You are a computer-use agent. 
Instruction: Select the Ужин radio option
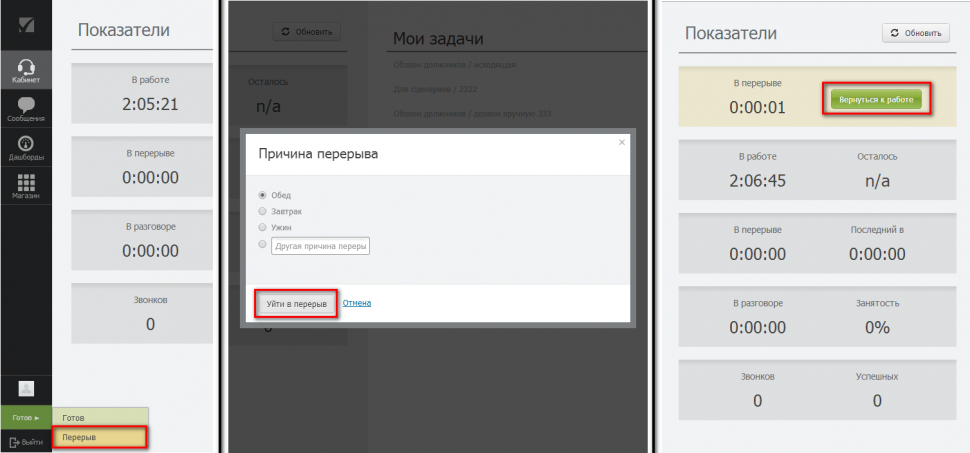tap(263, 227)
